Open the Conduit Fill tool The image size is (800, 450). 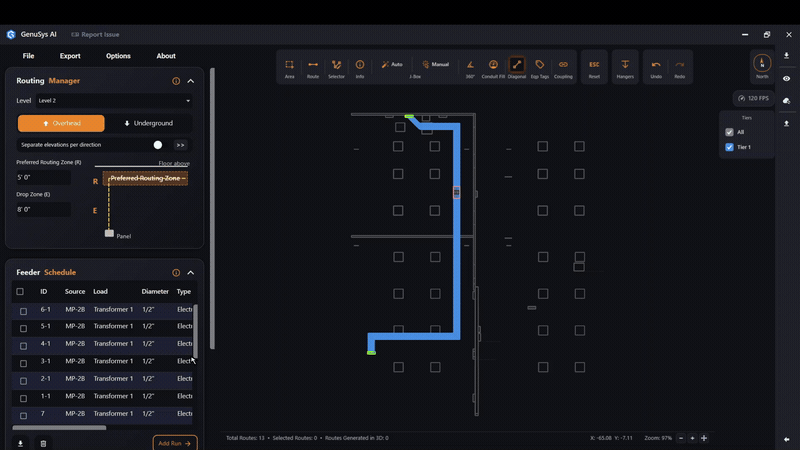[x=493, y=68]
